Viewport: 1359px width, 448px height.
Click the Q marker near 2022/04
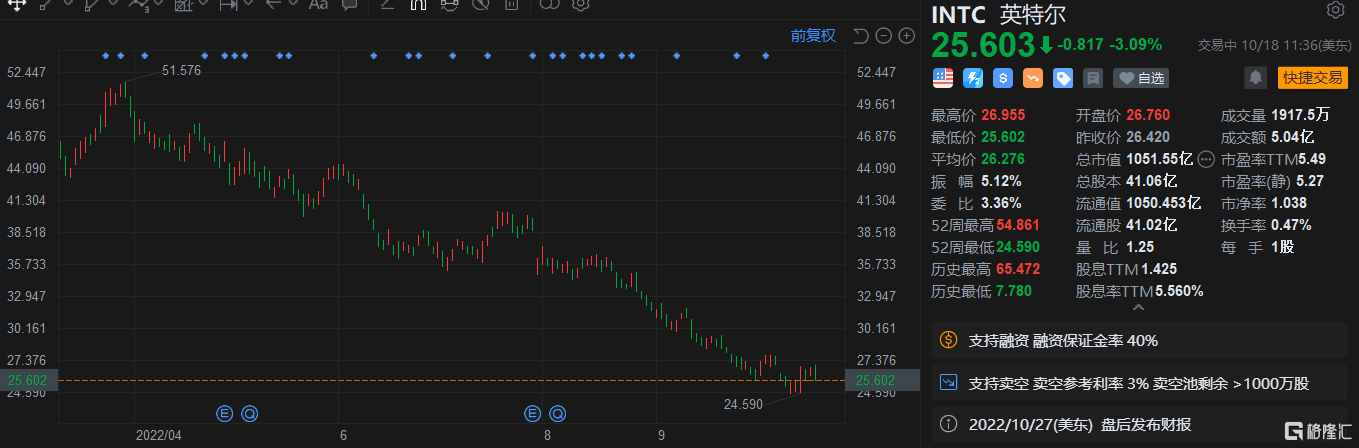click(248, 412)
